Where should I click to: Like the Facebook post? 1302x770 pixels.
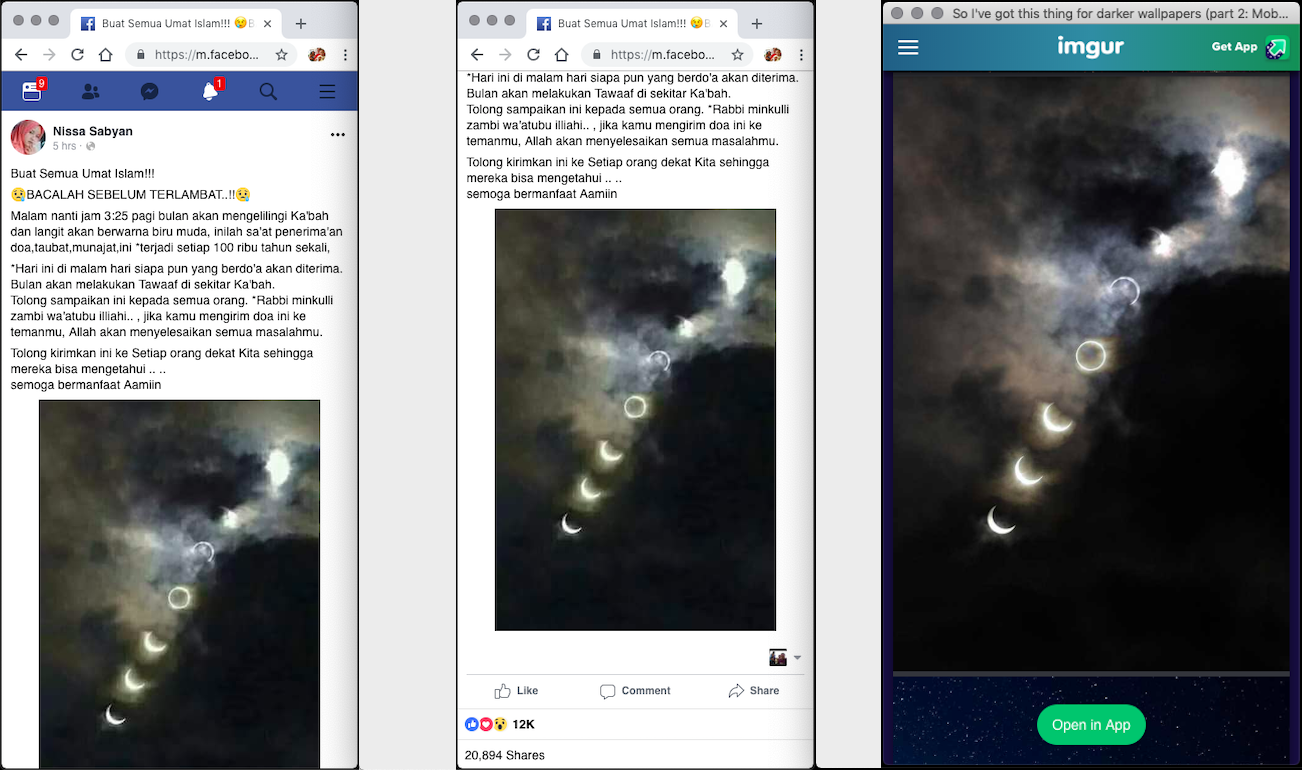point(516,691)
